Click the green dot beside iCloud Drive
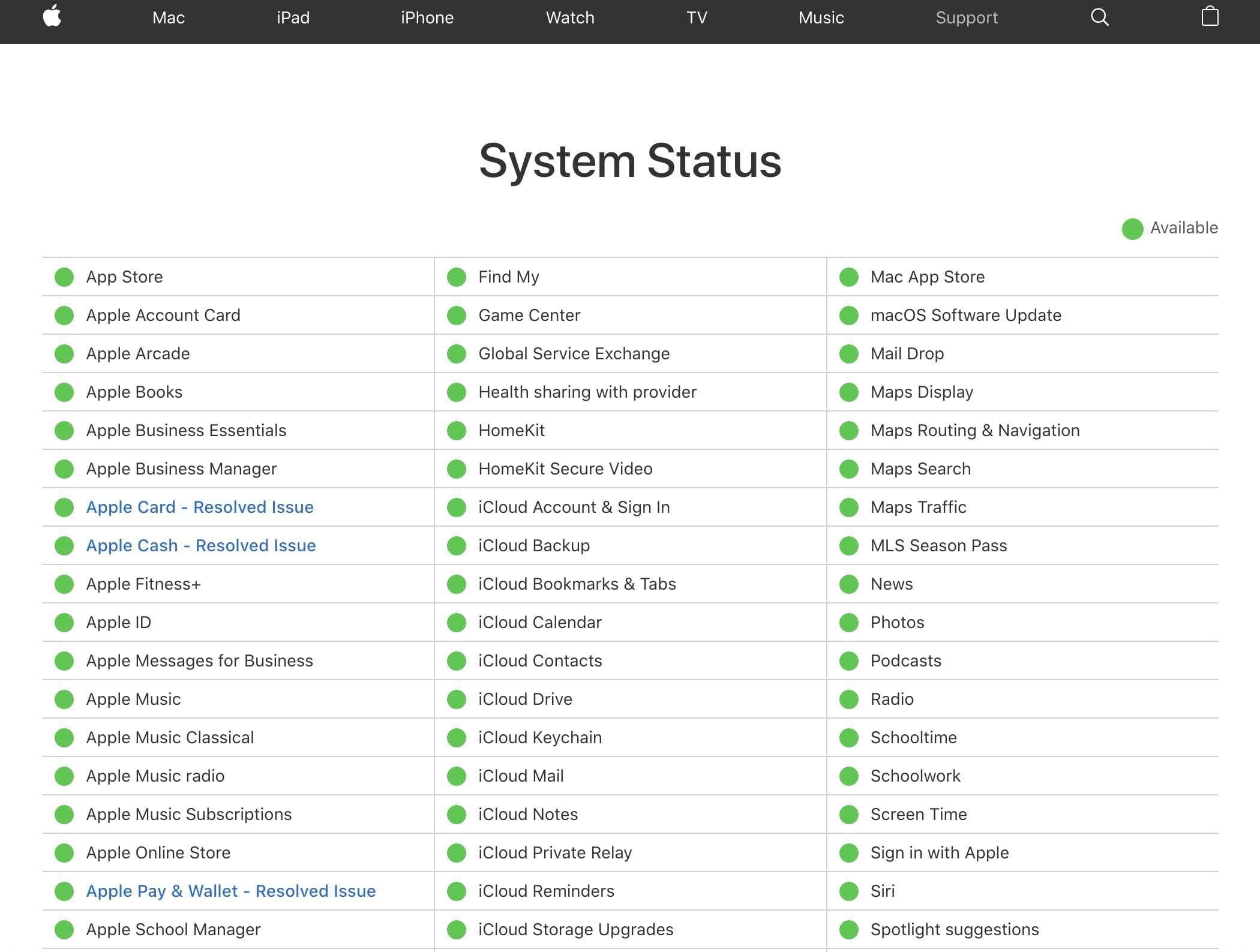The height and width of the screenshot is (952, 1260). (457, 699)
